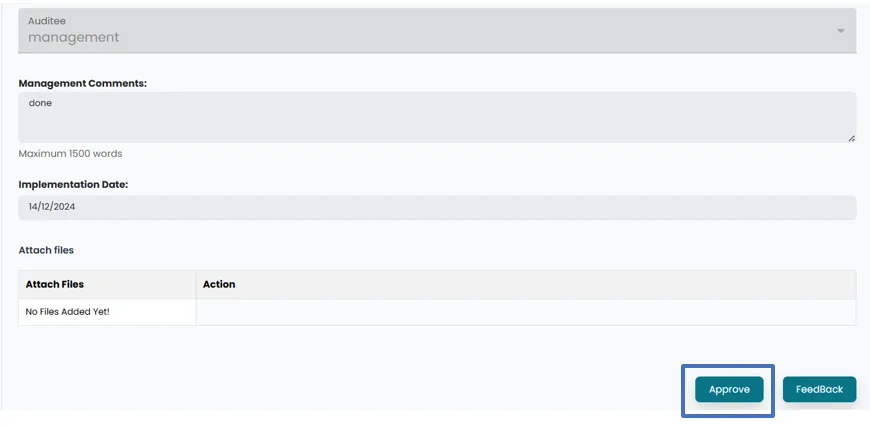Click the 'done' text in comments
The image size is (870, 427).
pyautogui.click(x=40, y=103)
